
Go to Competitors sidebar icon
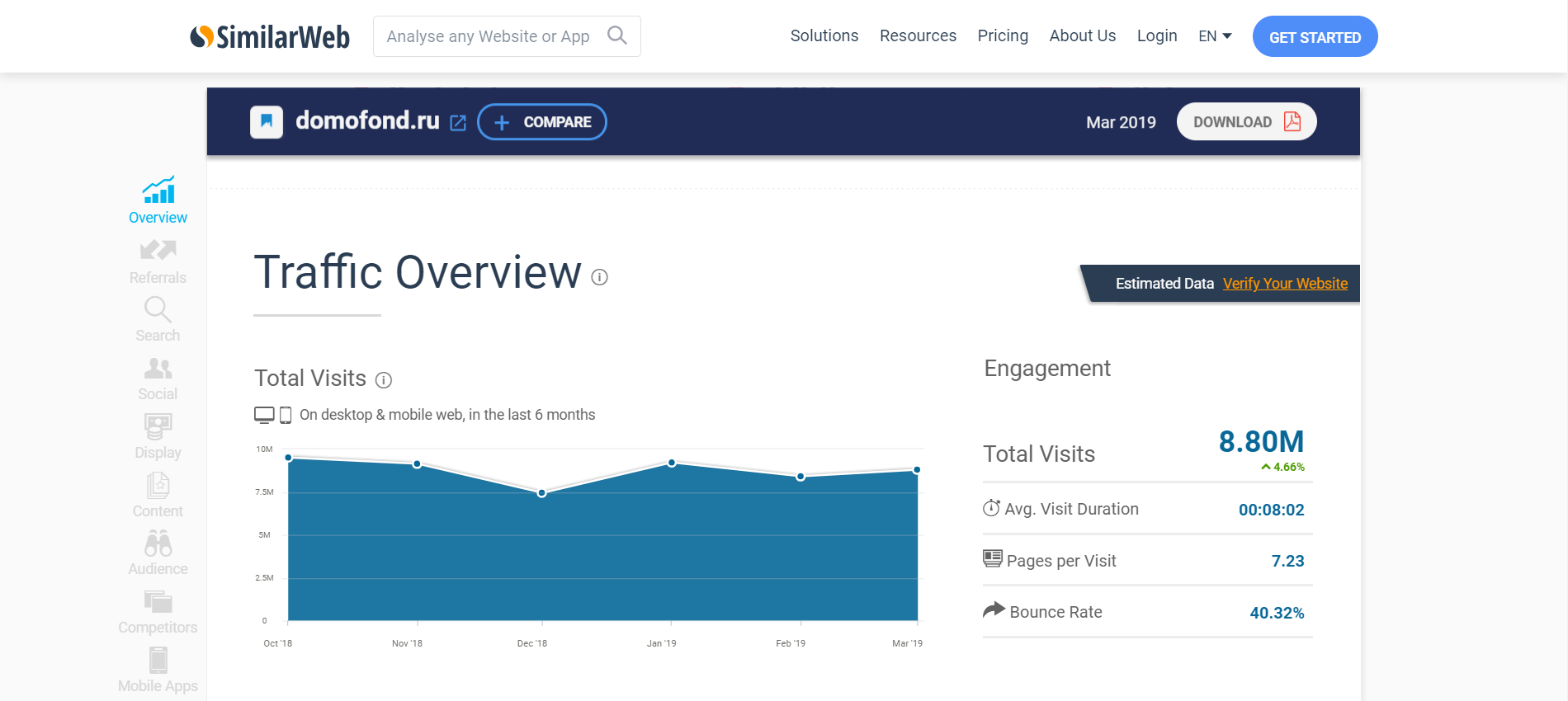[158, 602]
